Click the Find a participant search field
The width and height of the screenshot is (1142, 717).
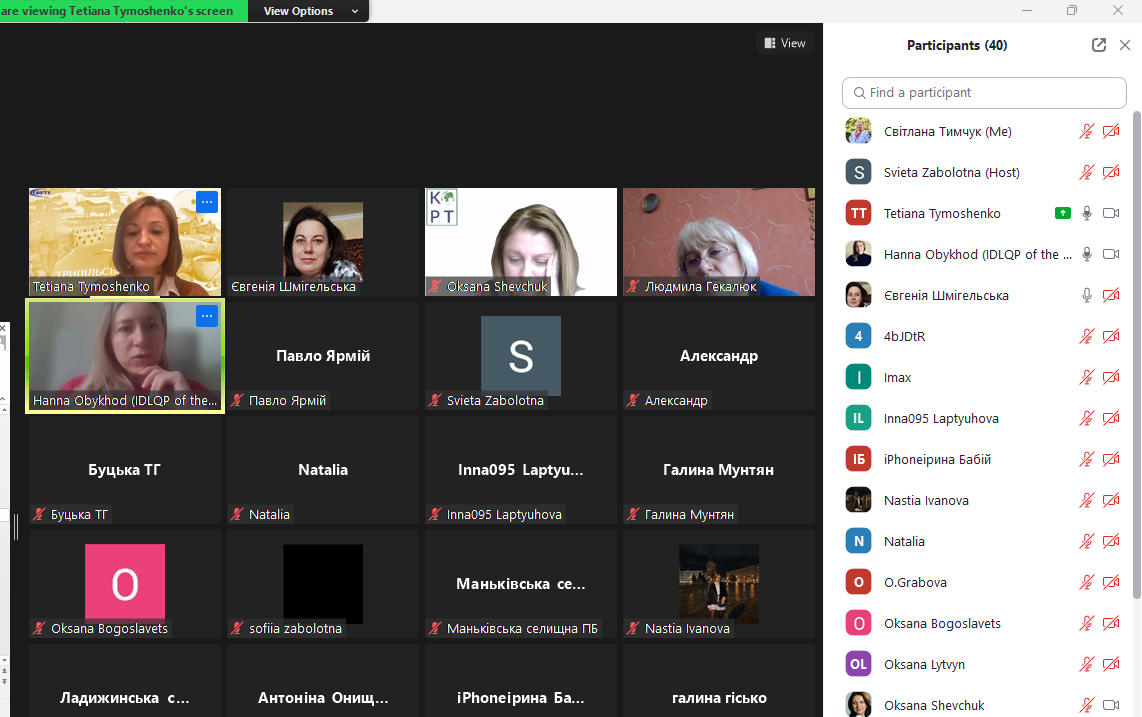point(984,93)
